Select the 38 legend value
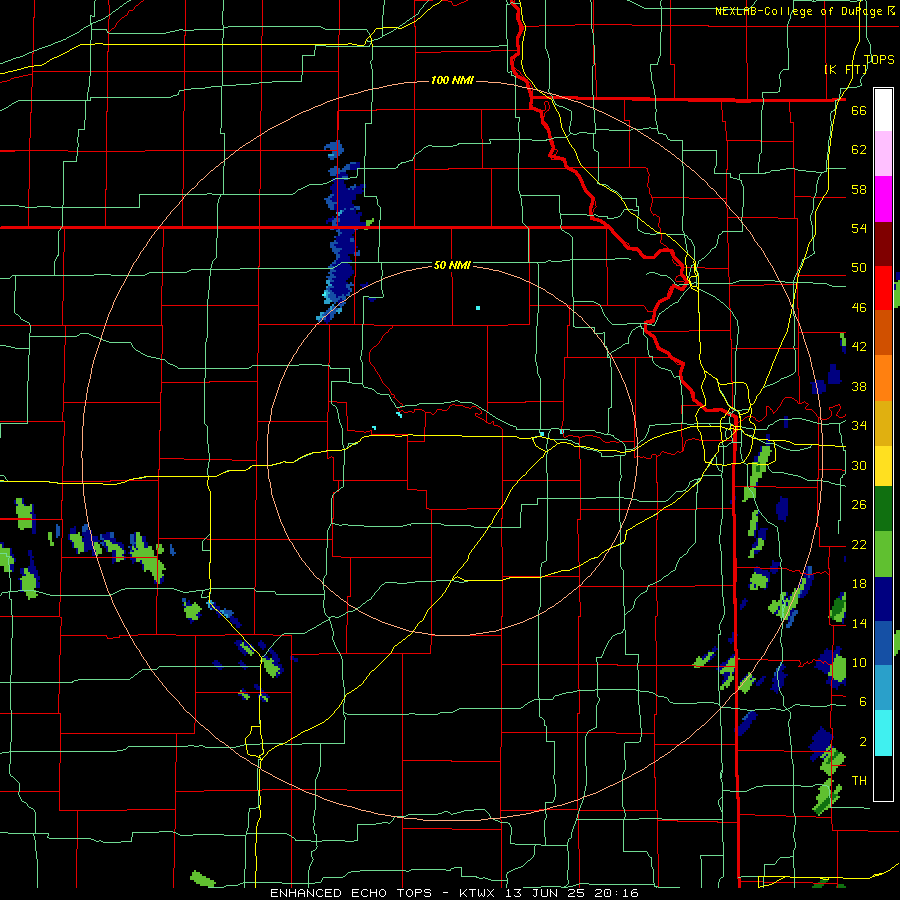This screenshot has width=900, height=900. click(x=859, y=387)
